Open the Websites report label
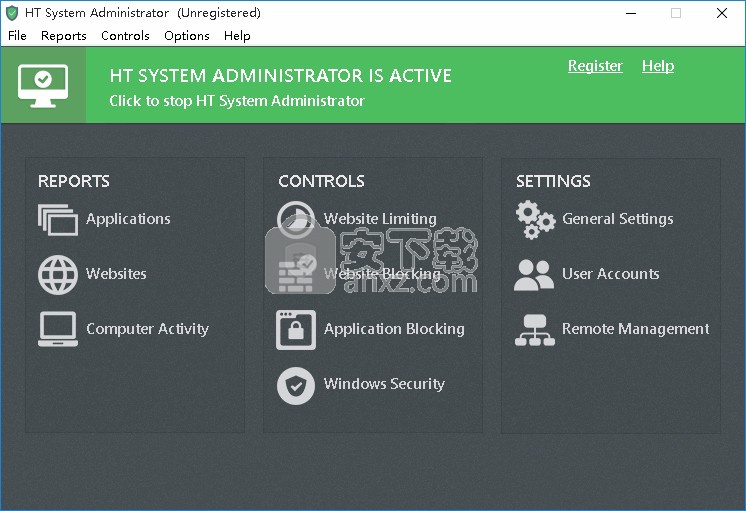Screen dimensions: 746x511 coord(116,274)
